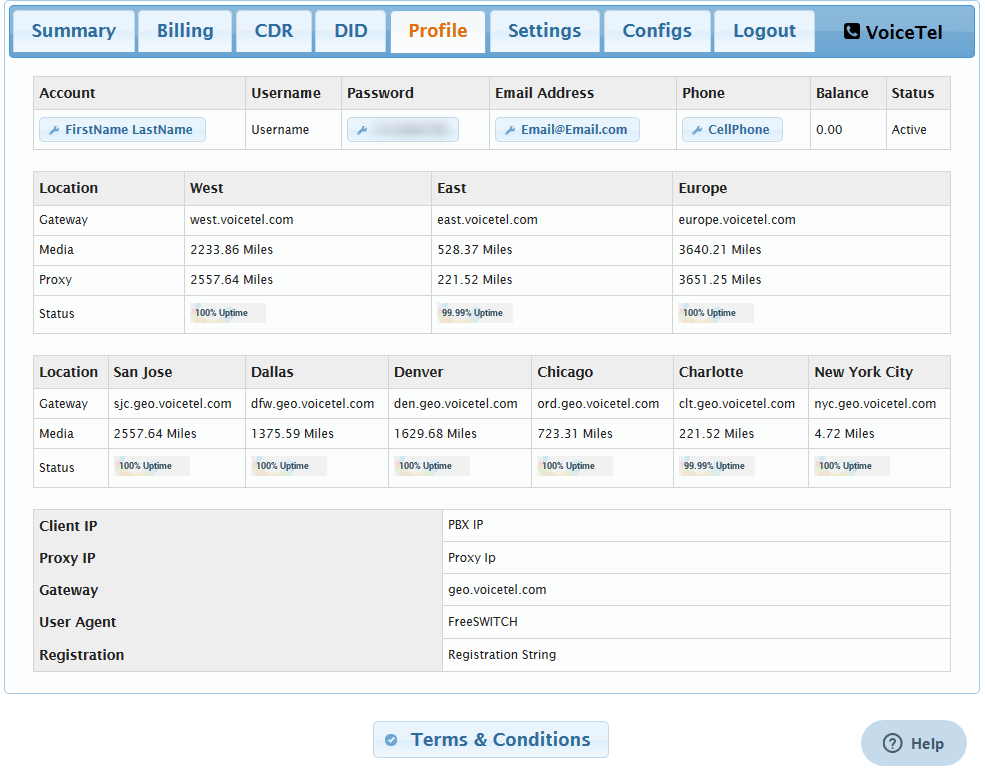
Task: Click the PBX IP value
Action: tap(465, 525)
